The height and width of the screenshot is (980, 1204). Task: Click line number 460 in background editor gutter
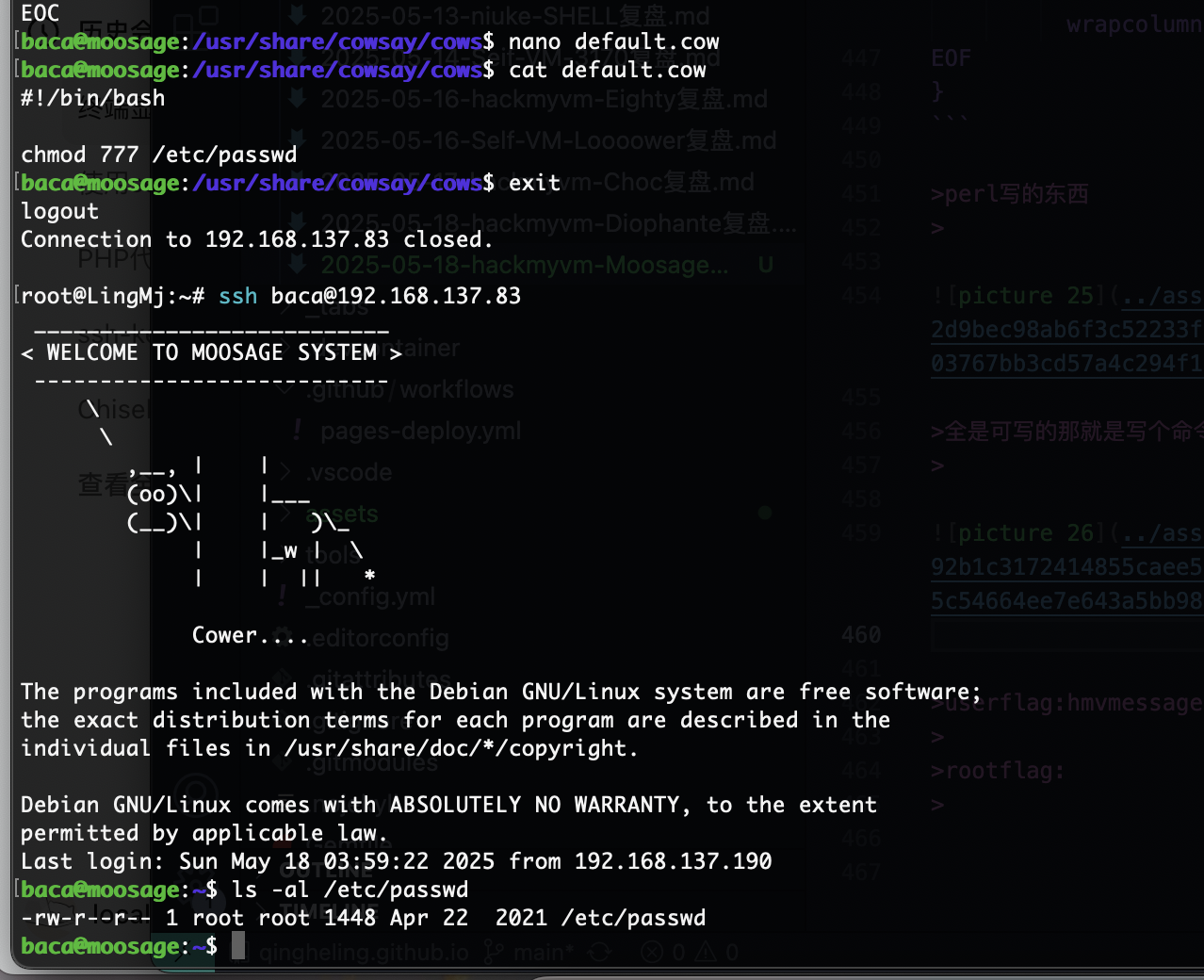[861, 635]
